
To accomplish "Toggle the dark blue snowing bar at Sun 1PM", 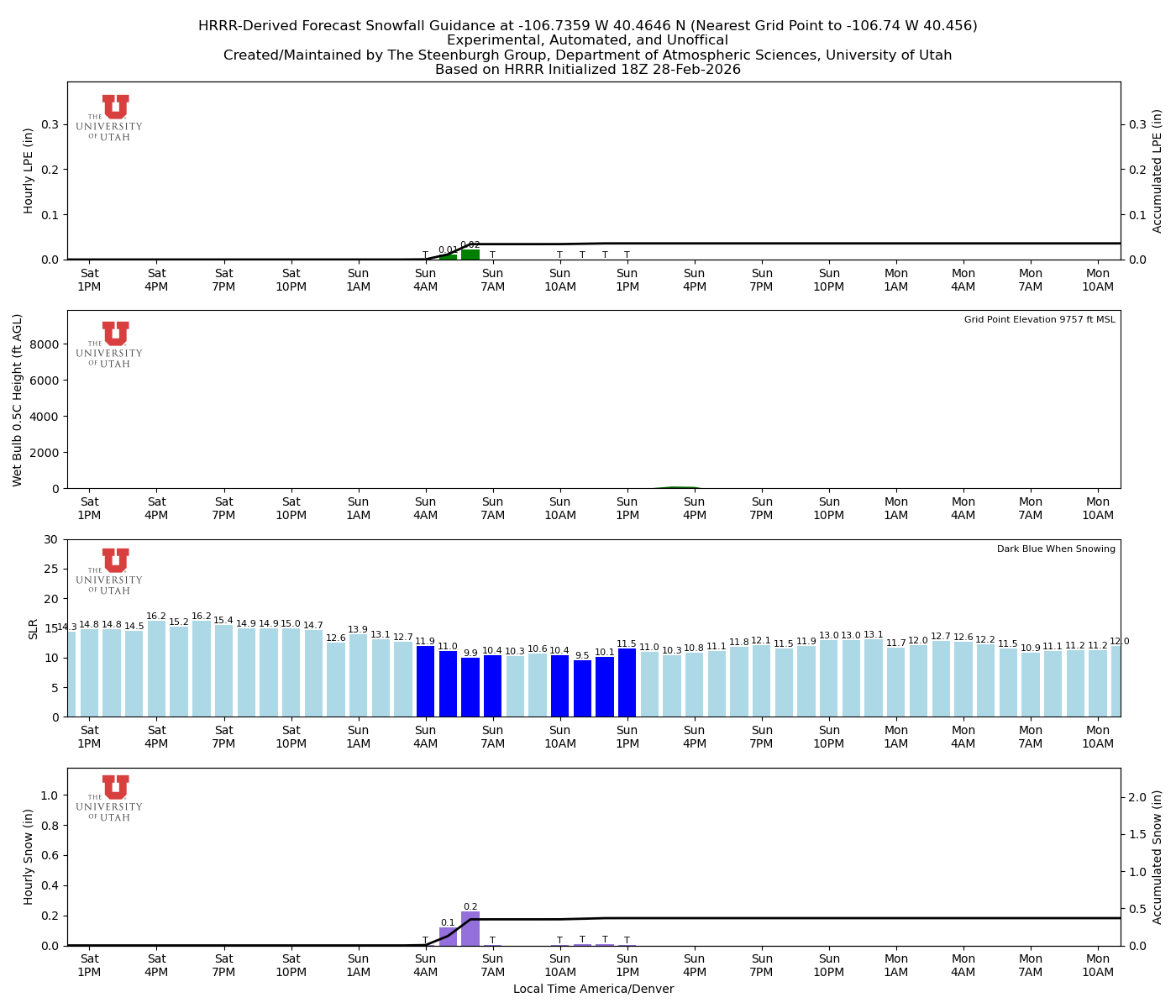I will 627,683.
